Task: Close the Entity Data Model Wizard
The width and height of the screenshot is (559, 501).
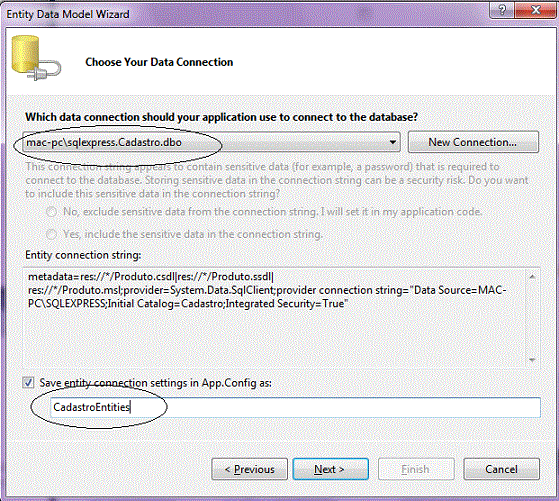Action: coord(535,10)
